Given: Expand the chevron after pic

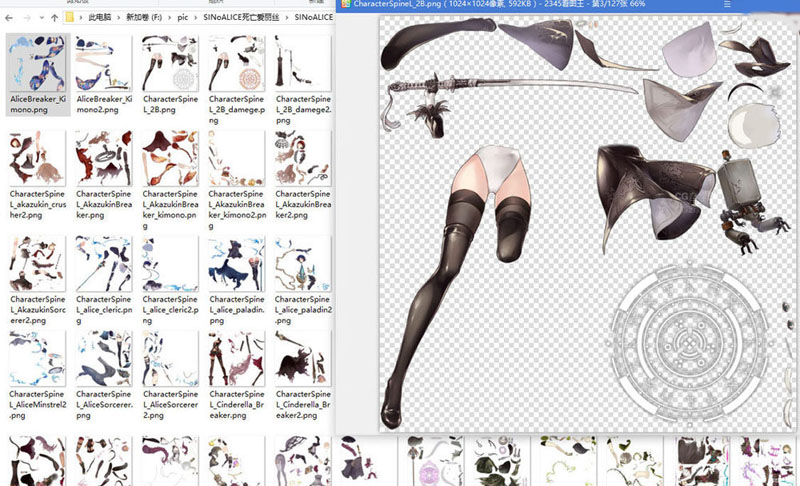Looking at the screenshot, I should (x=196, y=17).
